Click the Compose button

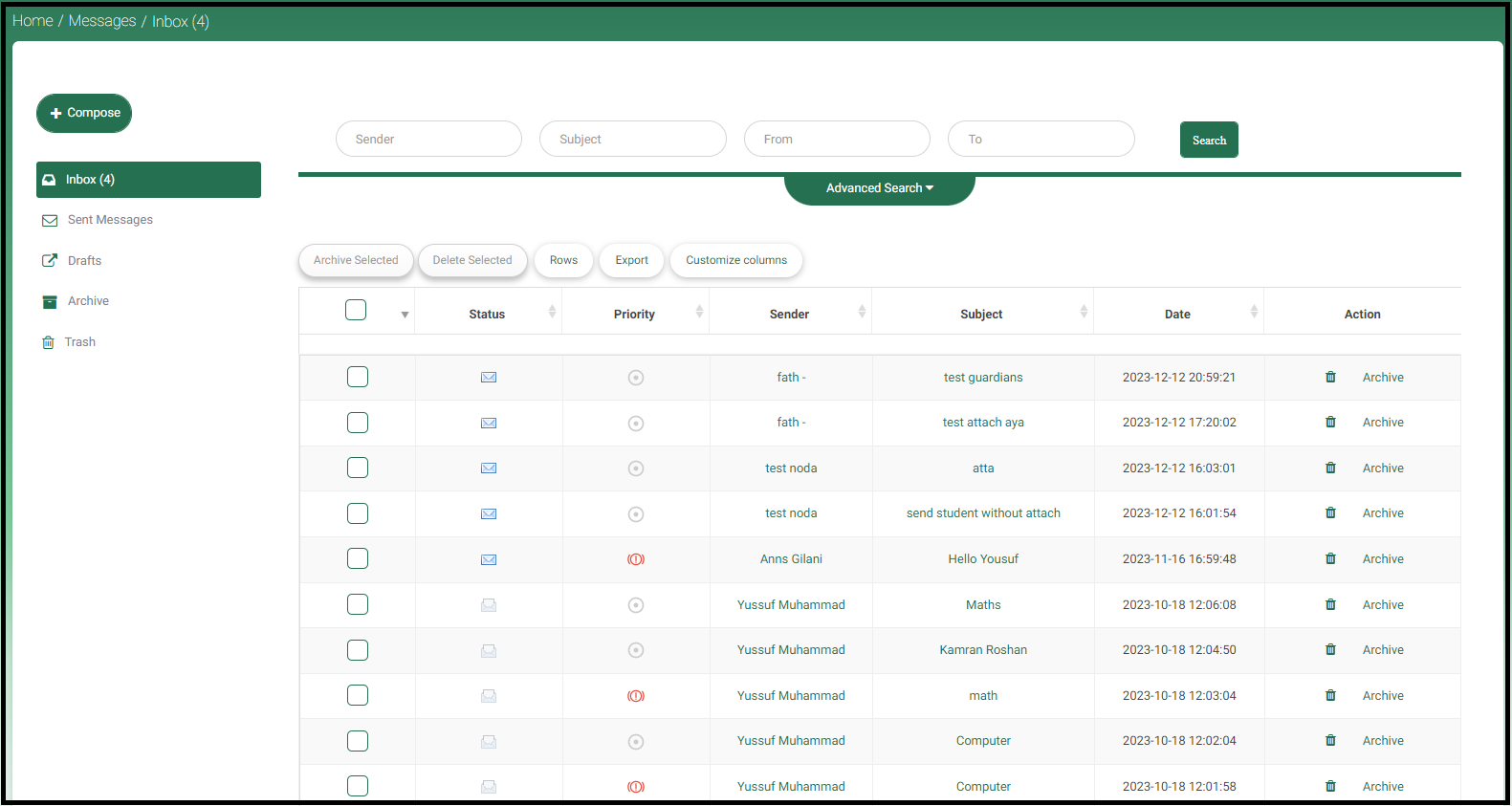[84, 113]
